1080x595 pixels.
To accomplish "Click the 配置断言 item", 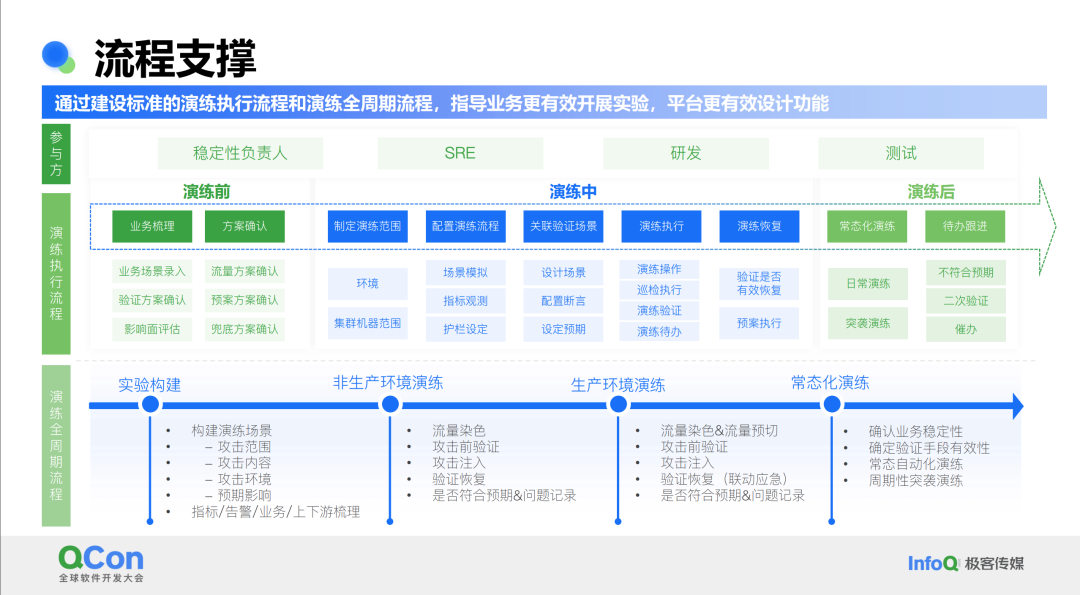I will tap(563, 301).
